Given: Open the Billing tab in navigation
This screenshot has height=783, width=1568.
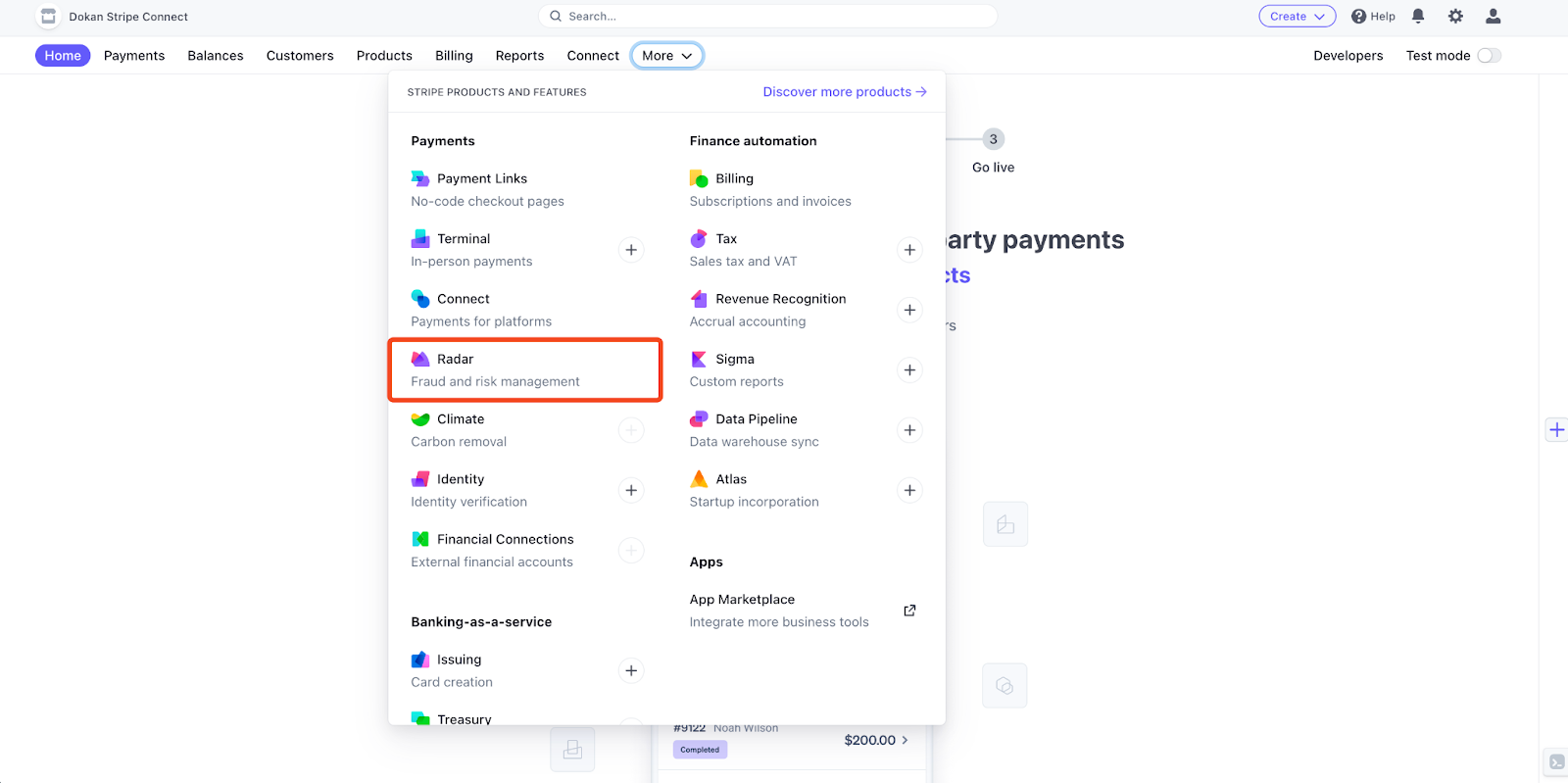Looking at the screenshot, I should click(x=454, y=56).
